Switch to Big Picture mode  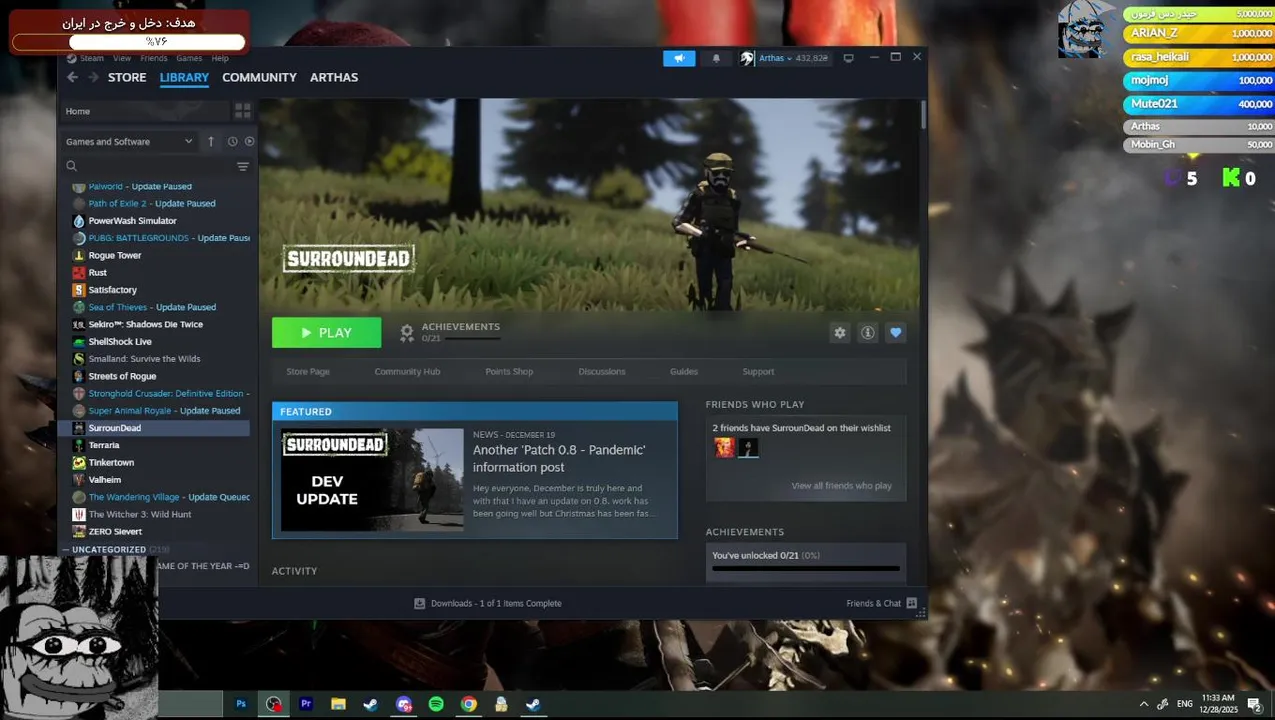(849, 58)
